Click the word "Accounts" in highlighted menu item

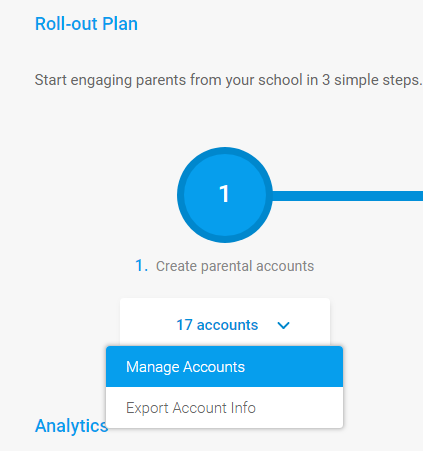pyautogui.click(x=214, y=367)
